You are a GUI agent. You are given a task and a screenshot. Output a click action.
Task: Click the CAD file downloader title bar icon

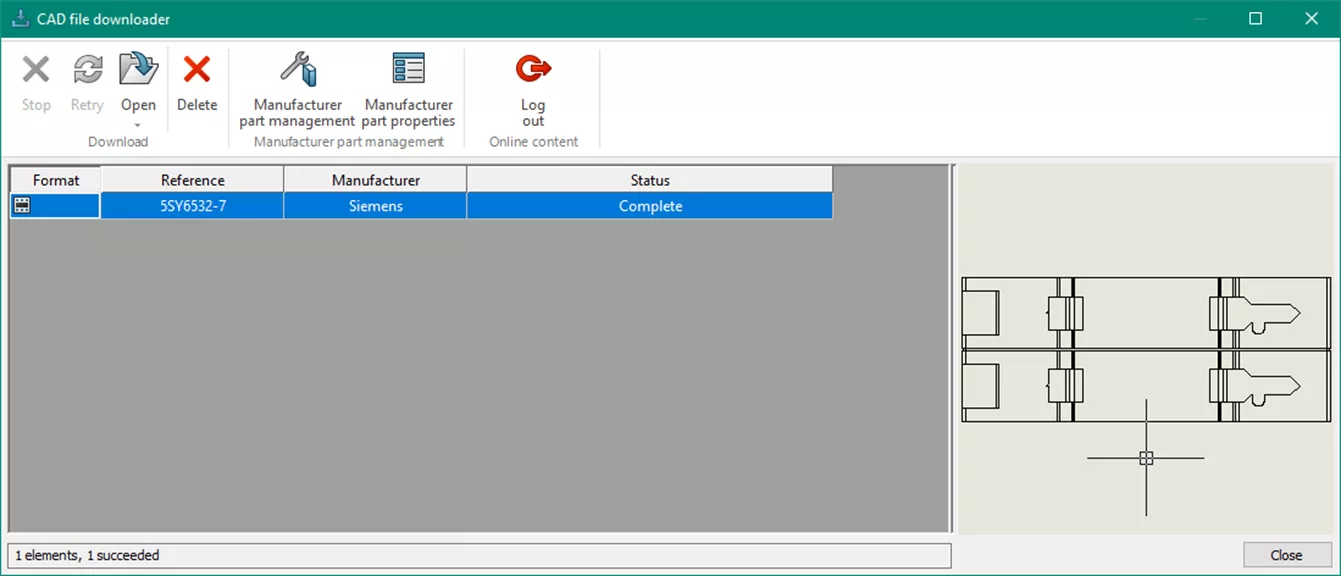[x=19, y=18]
